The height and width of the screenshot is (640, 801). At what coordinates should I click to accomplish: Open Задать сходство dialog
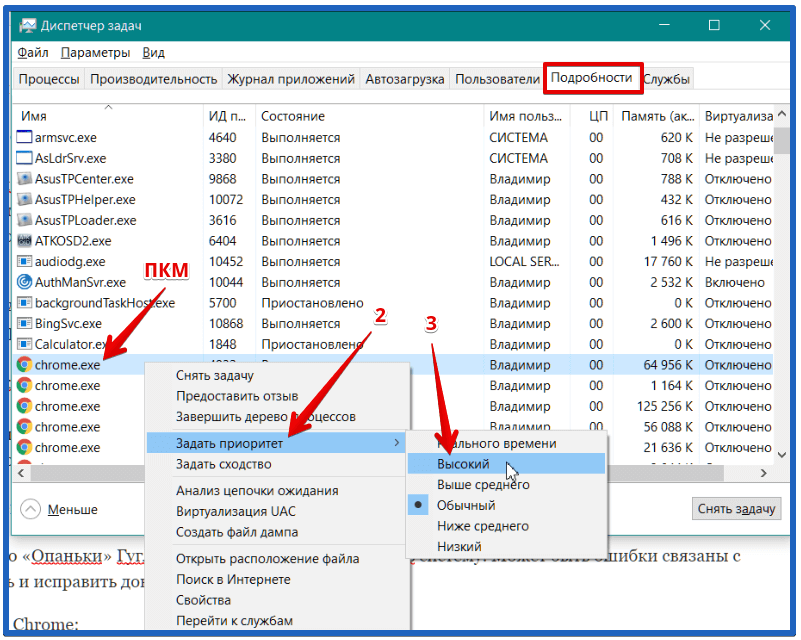(278, 464)
